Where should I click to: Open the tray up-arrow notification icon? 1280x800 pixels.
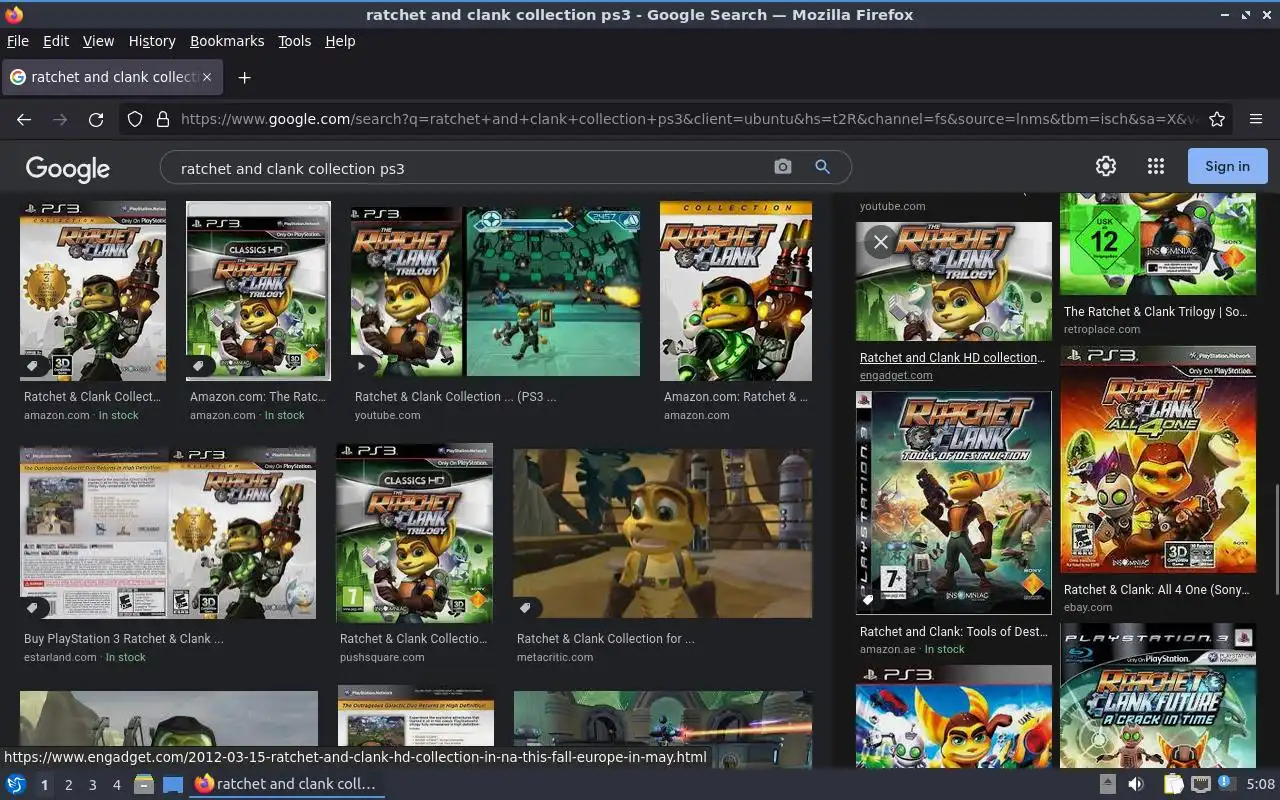[x=1108, y=784]
